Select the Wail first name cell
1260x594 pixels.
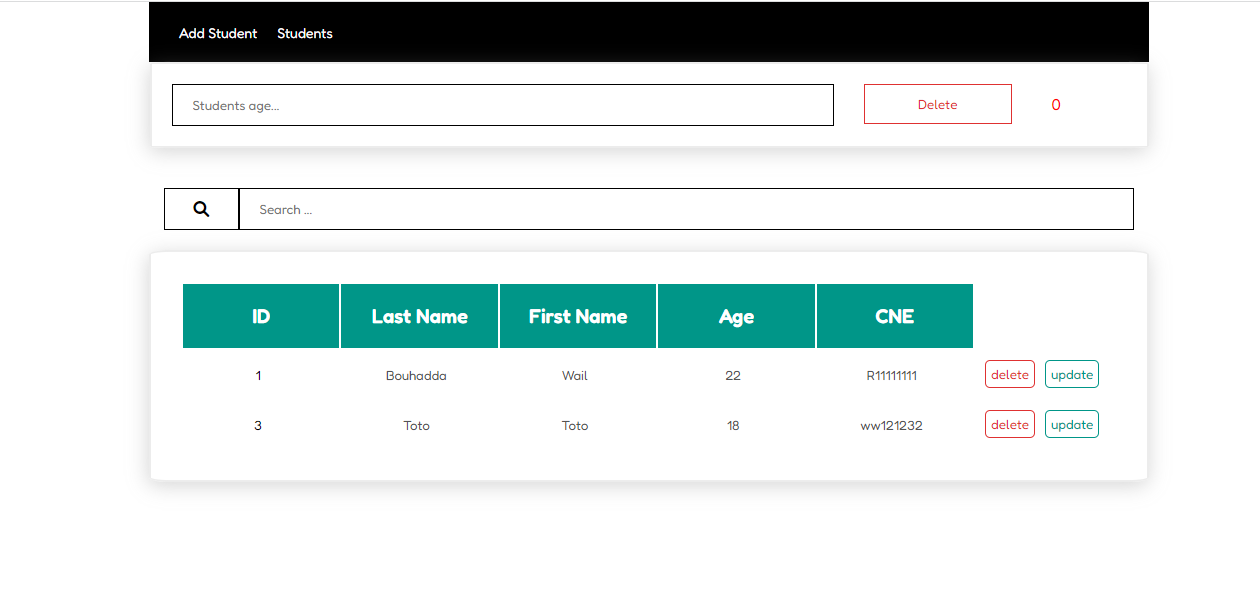click(x=575, y=376)
